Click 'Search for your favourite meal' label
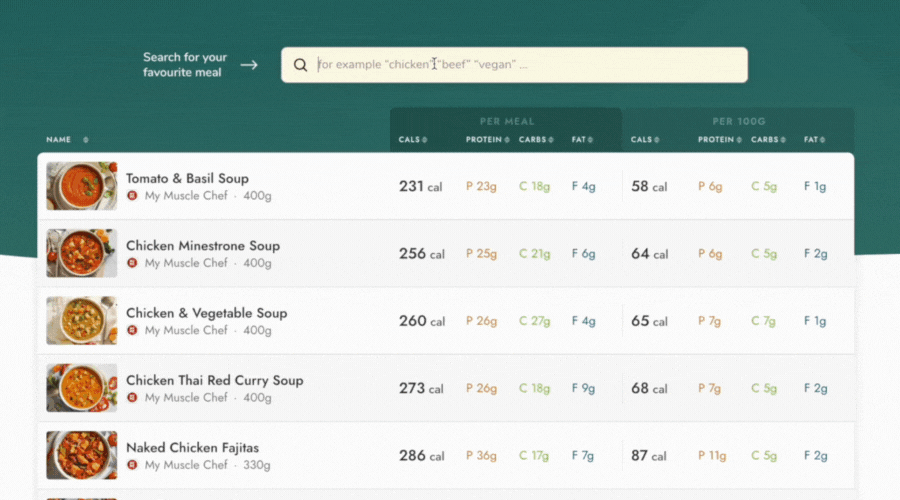Image resolution: width=900 pixels, height=500 pixels. pos(185,65)
